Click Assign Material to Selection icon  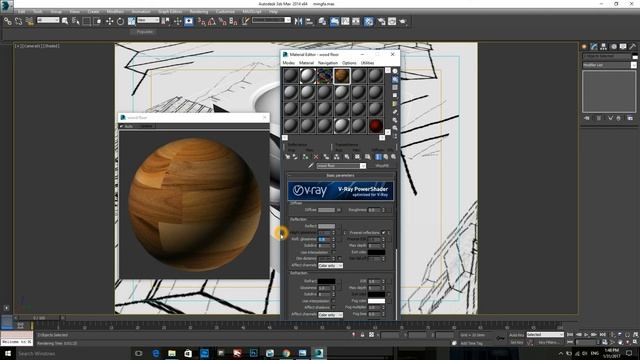point(305,157)
